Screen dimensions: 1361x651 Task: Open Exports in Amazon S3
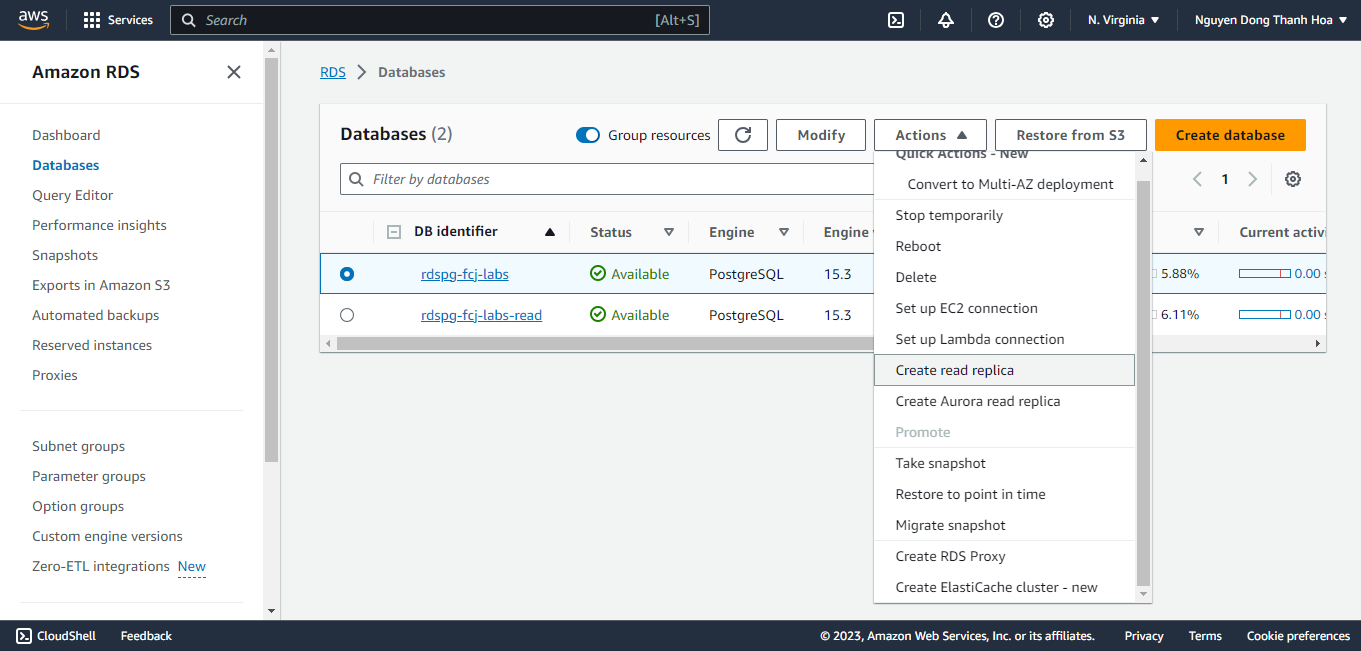point(101,285)
